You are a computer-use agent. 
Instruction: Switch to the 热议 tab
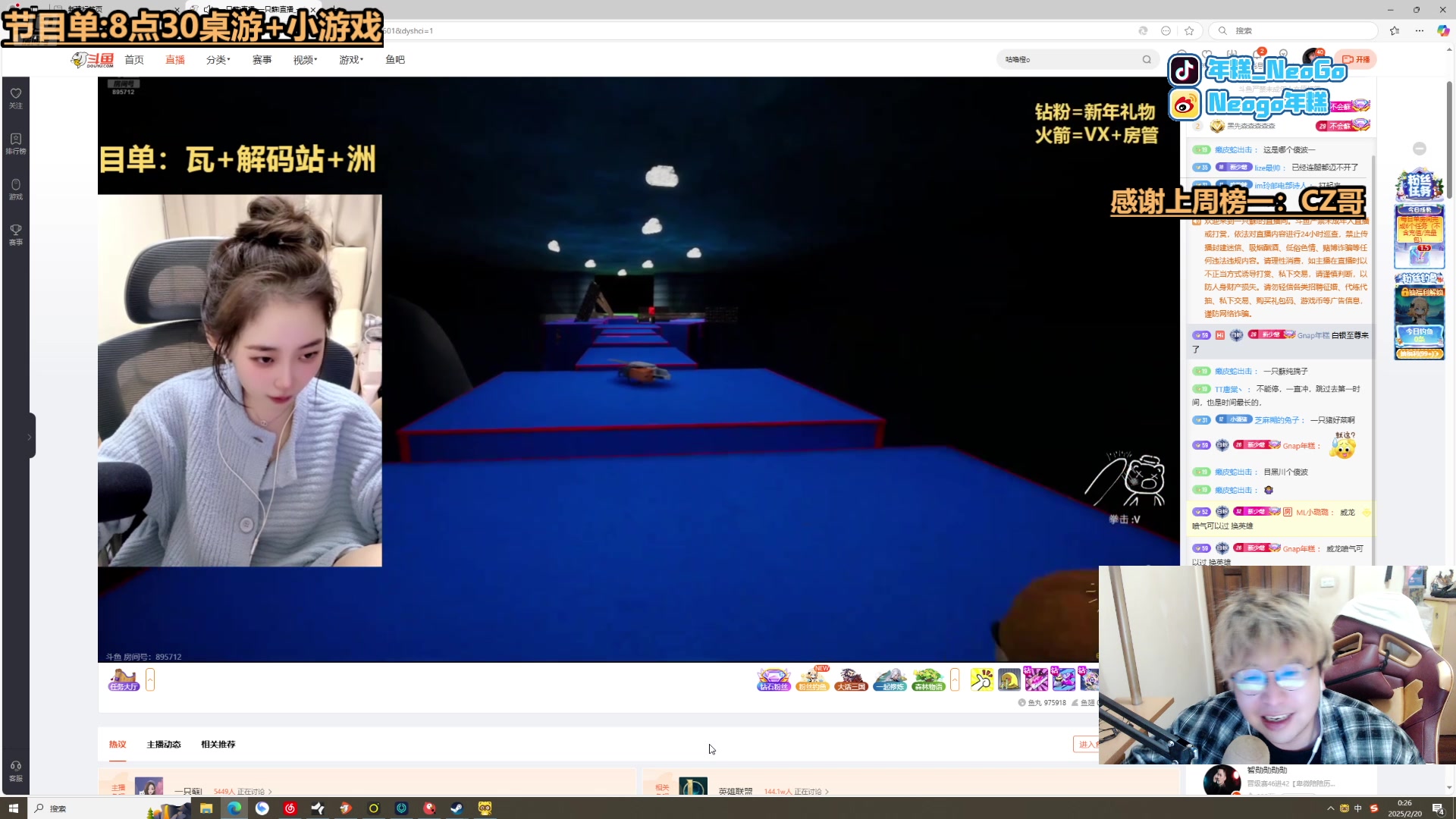pyautogui.click(x=118, y=744)
